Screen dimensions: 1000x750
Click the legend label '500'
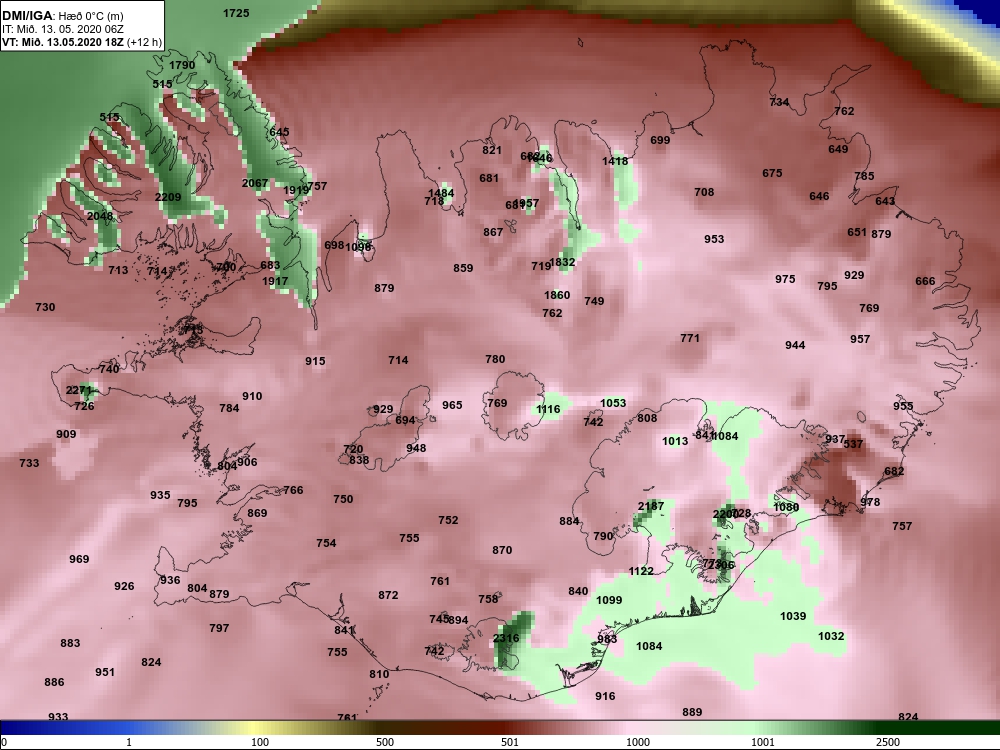[x=385, y=742]
